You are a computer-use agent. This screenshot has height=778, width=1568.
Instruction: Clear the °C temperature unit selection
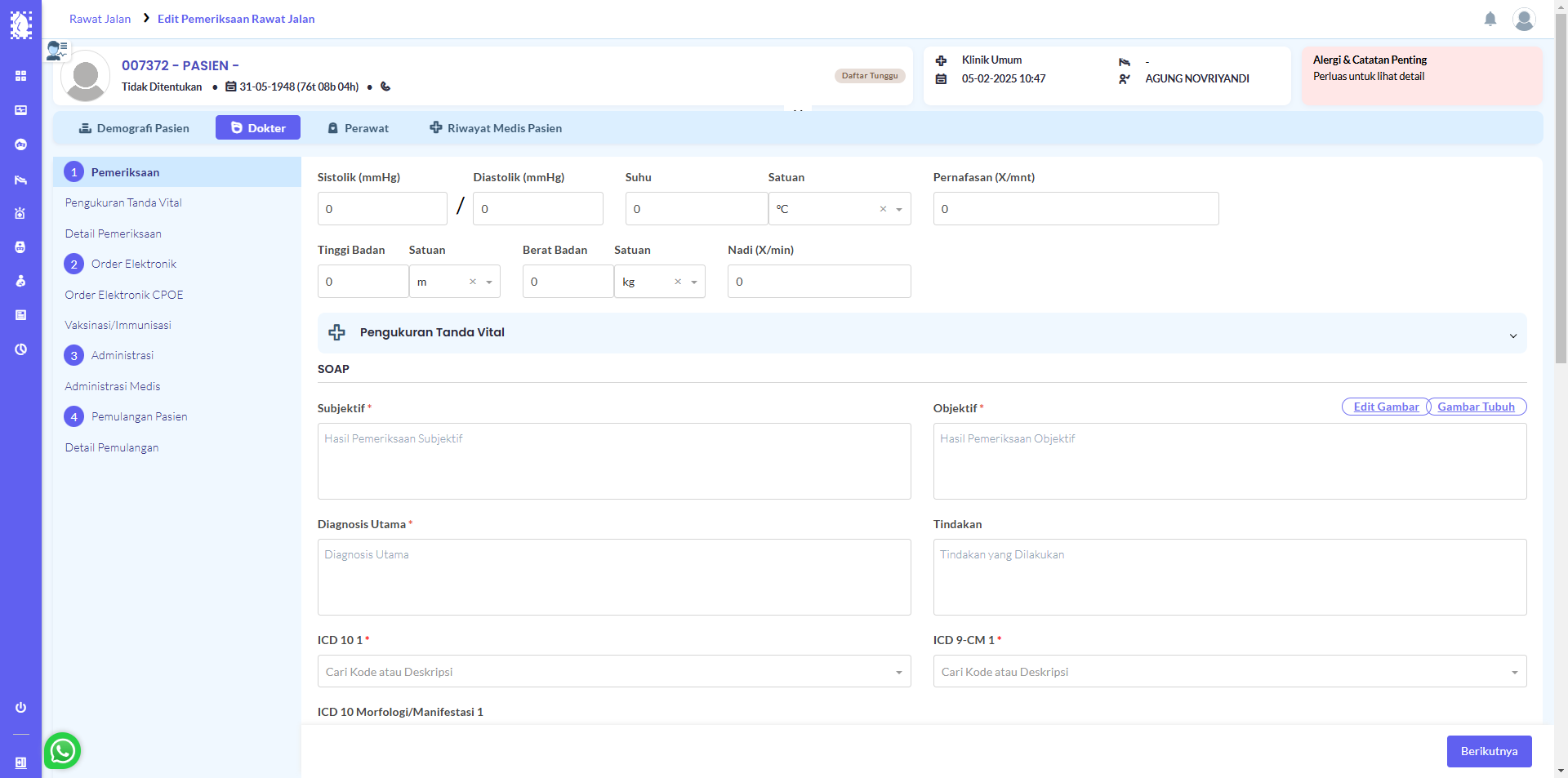(883, 209)
